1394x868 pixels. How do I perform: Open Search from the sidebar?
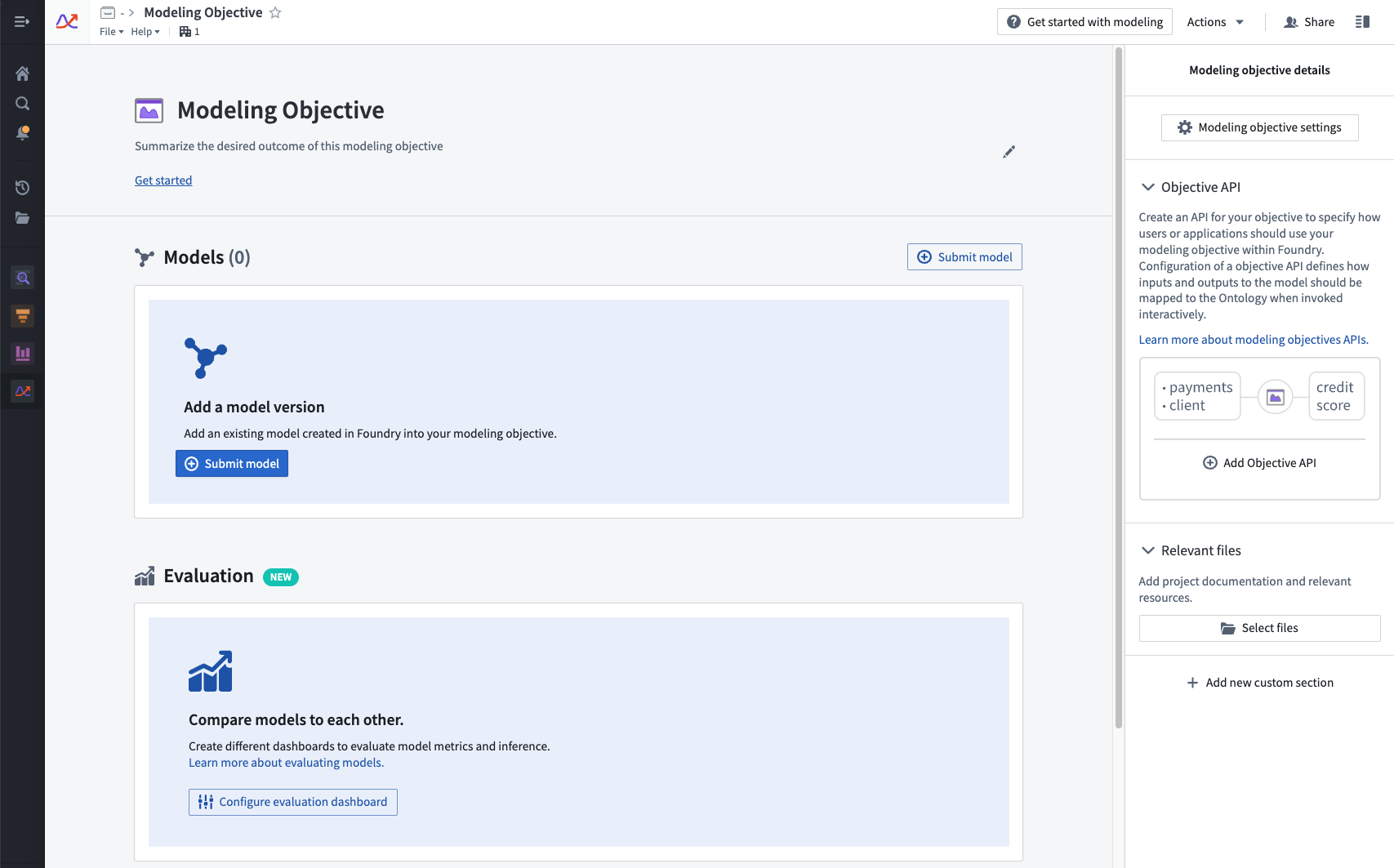coord(22,104)
